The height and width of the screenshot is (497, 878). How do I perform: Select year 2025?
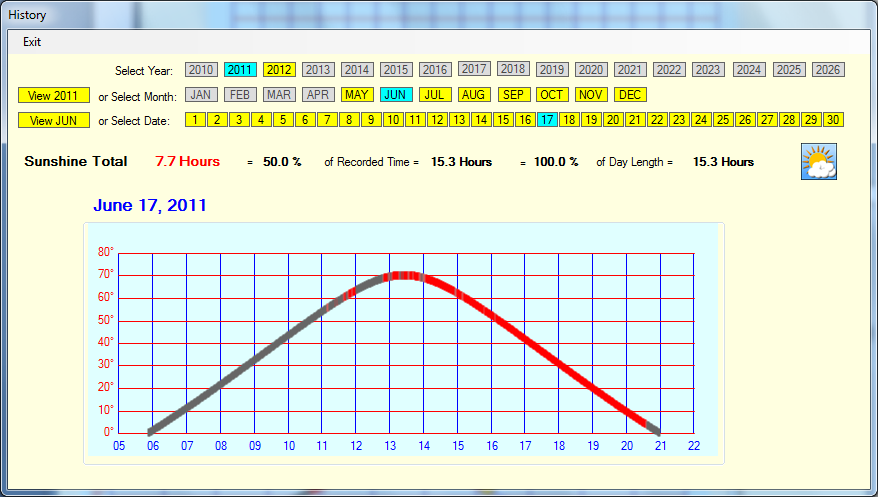[x=789, y=69]
